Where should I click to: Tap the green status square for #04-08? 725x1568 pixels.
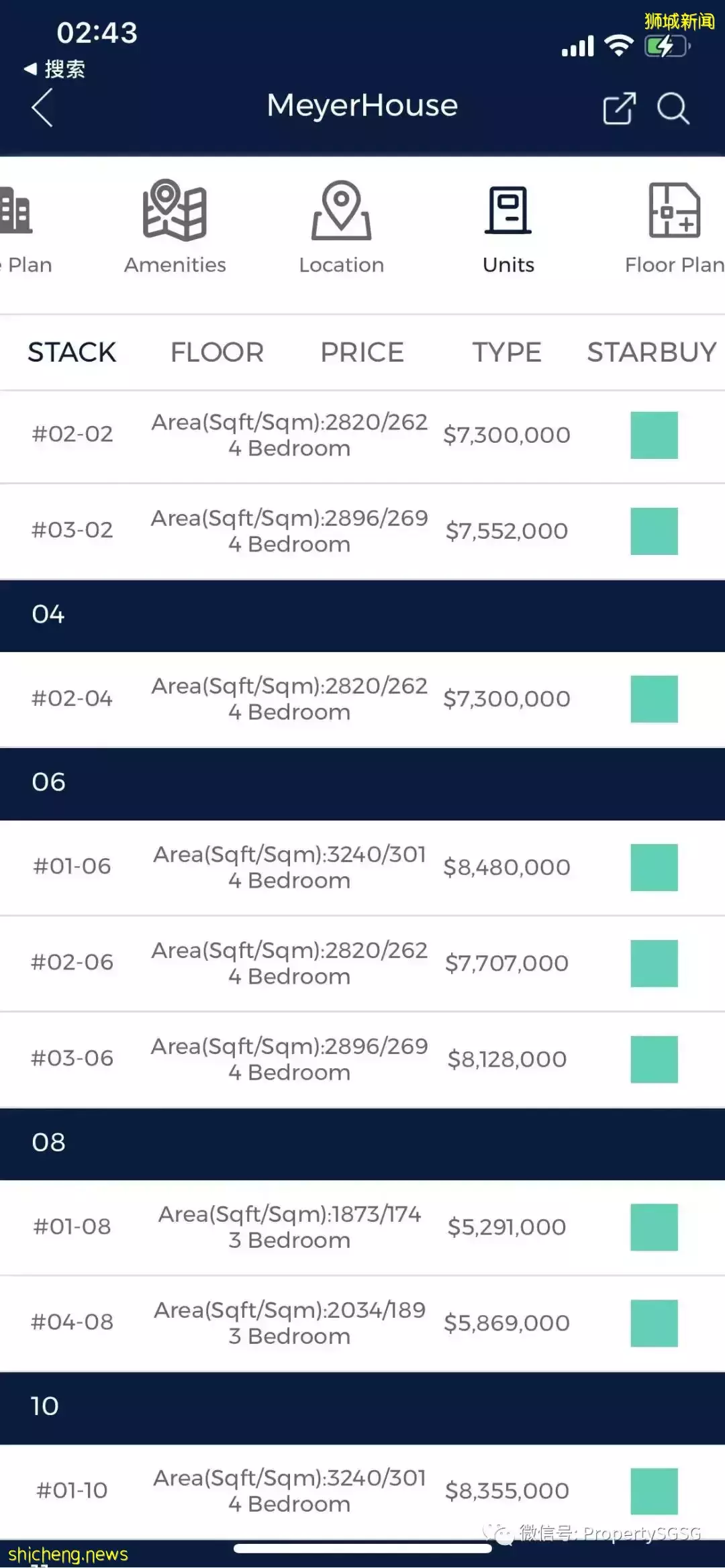tap(654, 1323)
